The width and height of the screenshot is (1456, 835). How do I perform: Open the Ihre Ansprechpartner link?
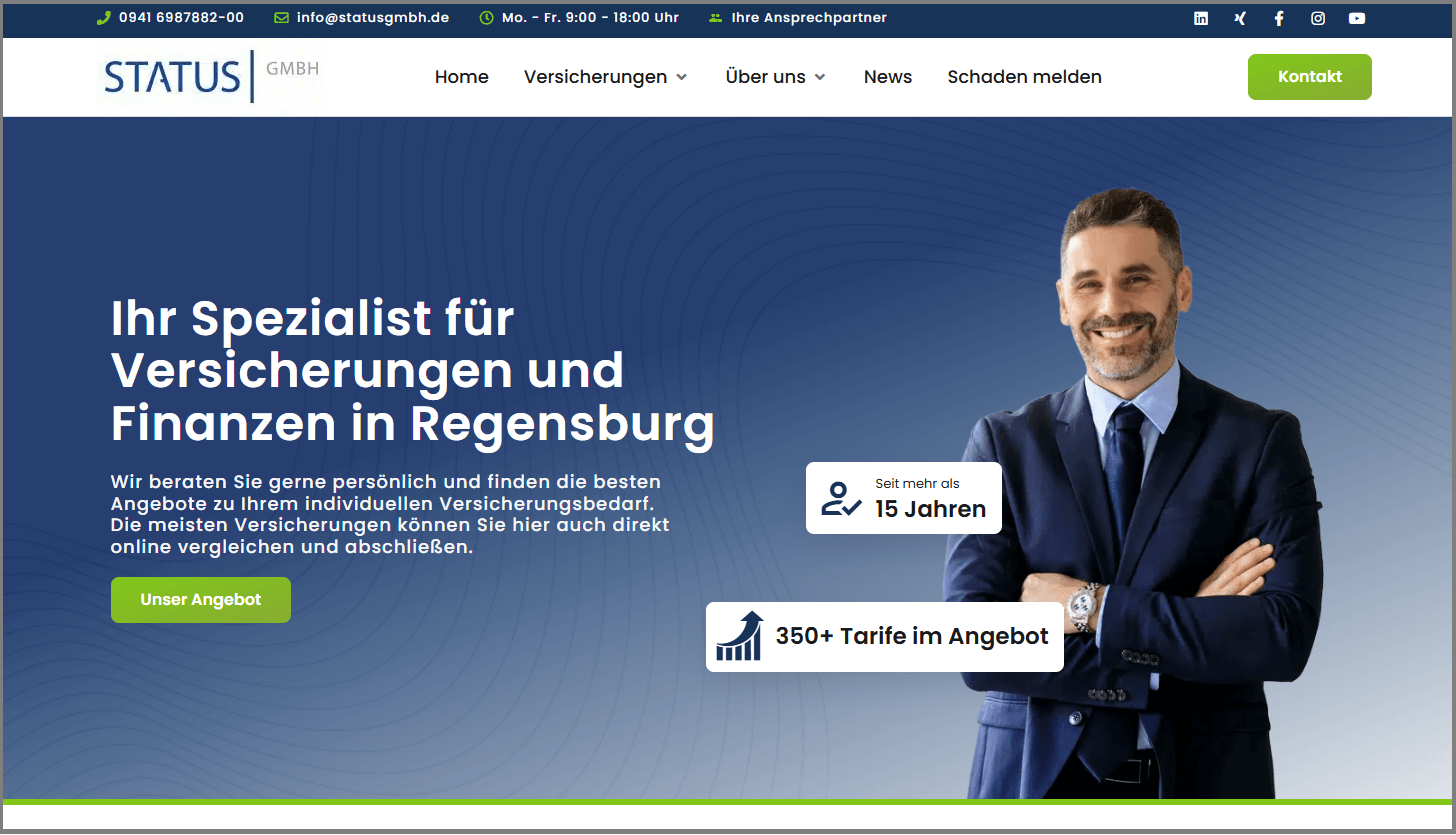coord(809,18)
